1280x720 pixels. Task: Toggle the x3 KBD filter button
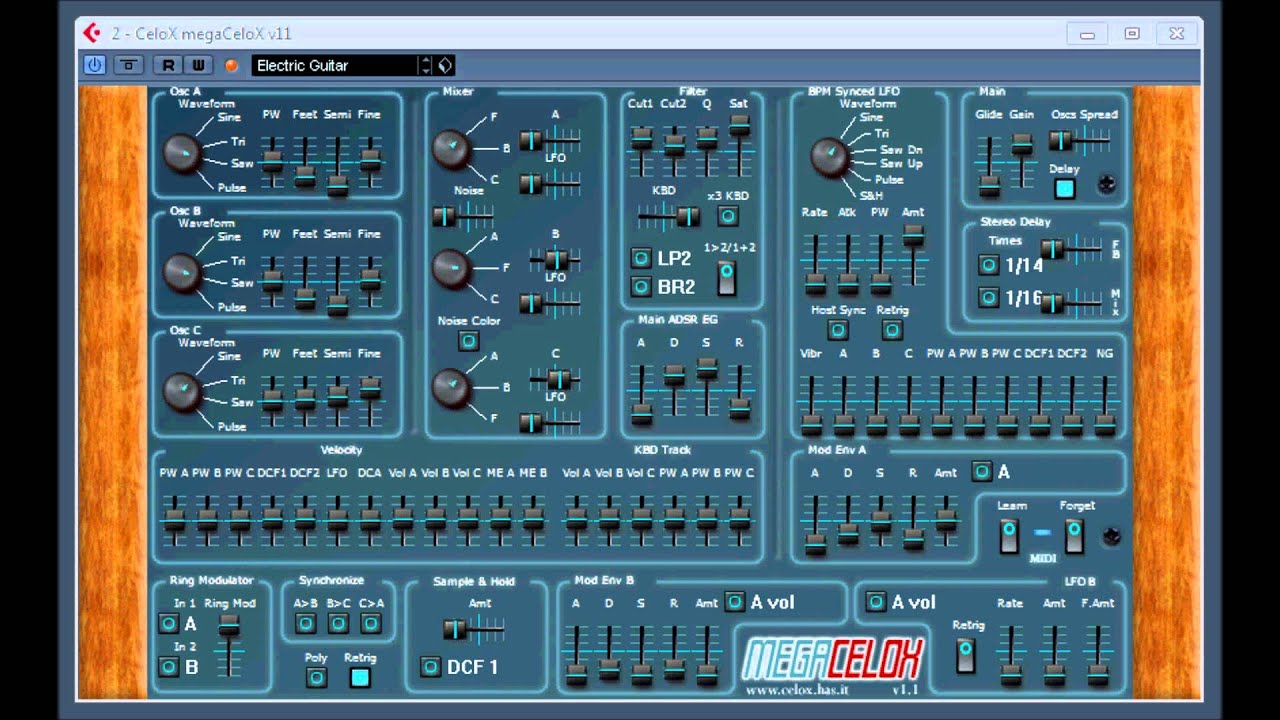click(x=728, y=216)
